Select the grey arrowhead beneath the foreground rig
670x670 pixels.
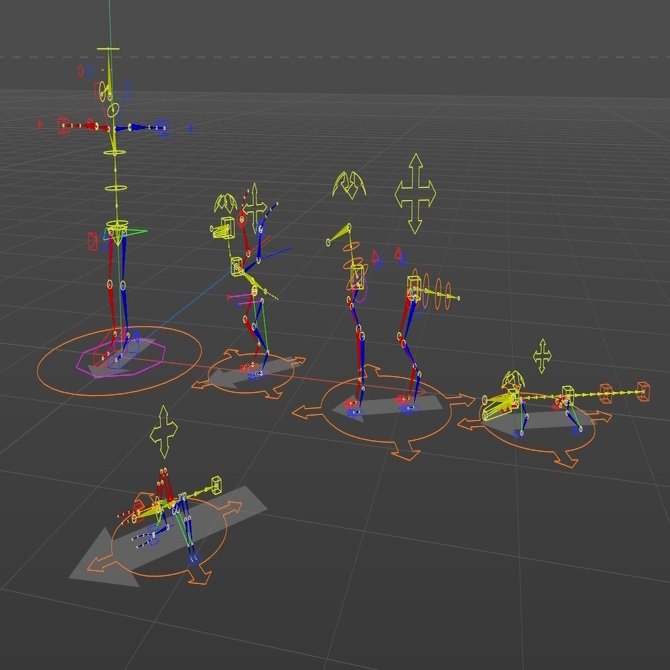click(x=105, y=562)
